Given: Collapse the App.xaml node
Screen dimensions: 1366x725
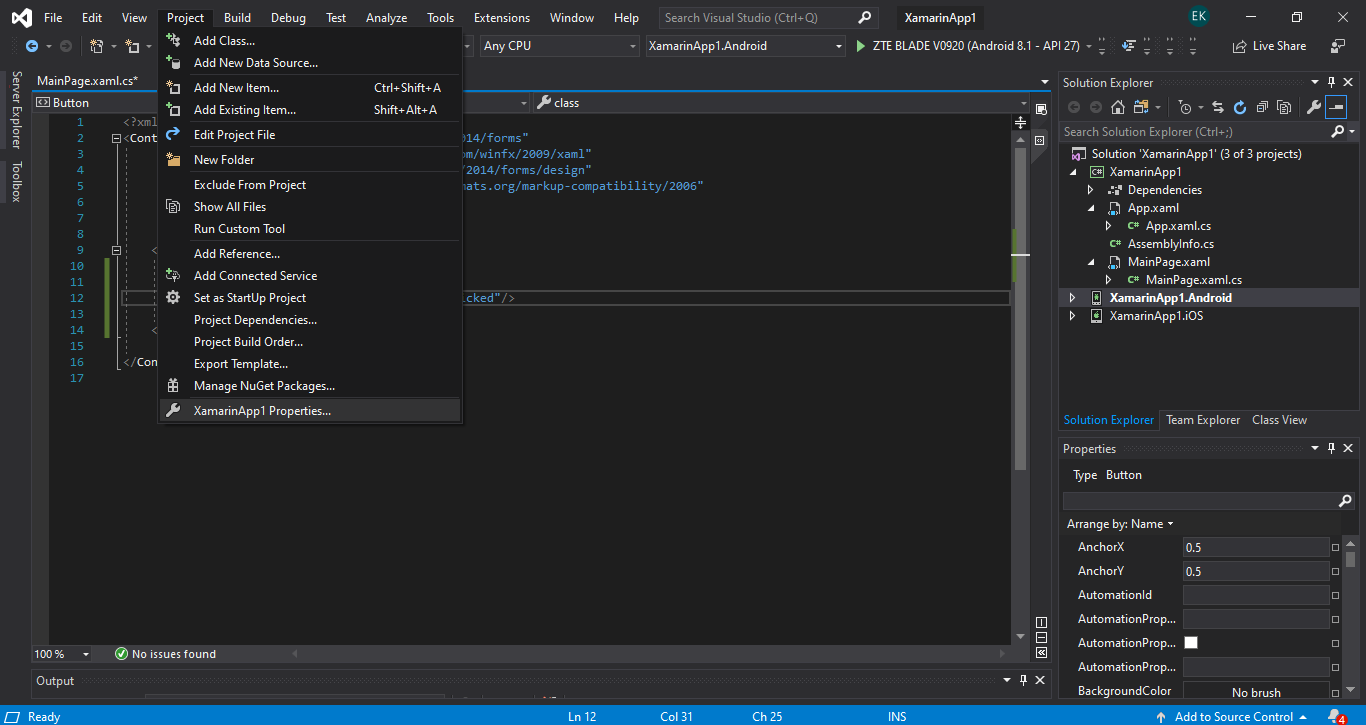Looking at the screenshot, I should [1091, 208].
